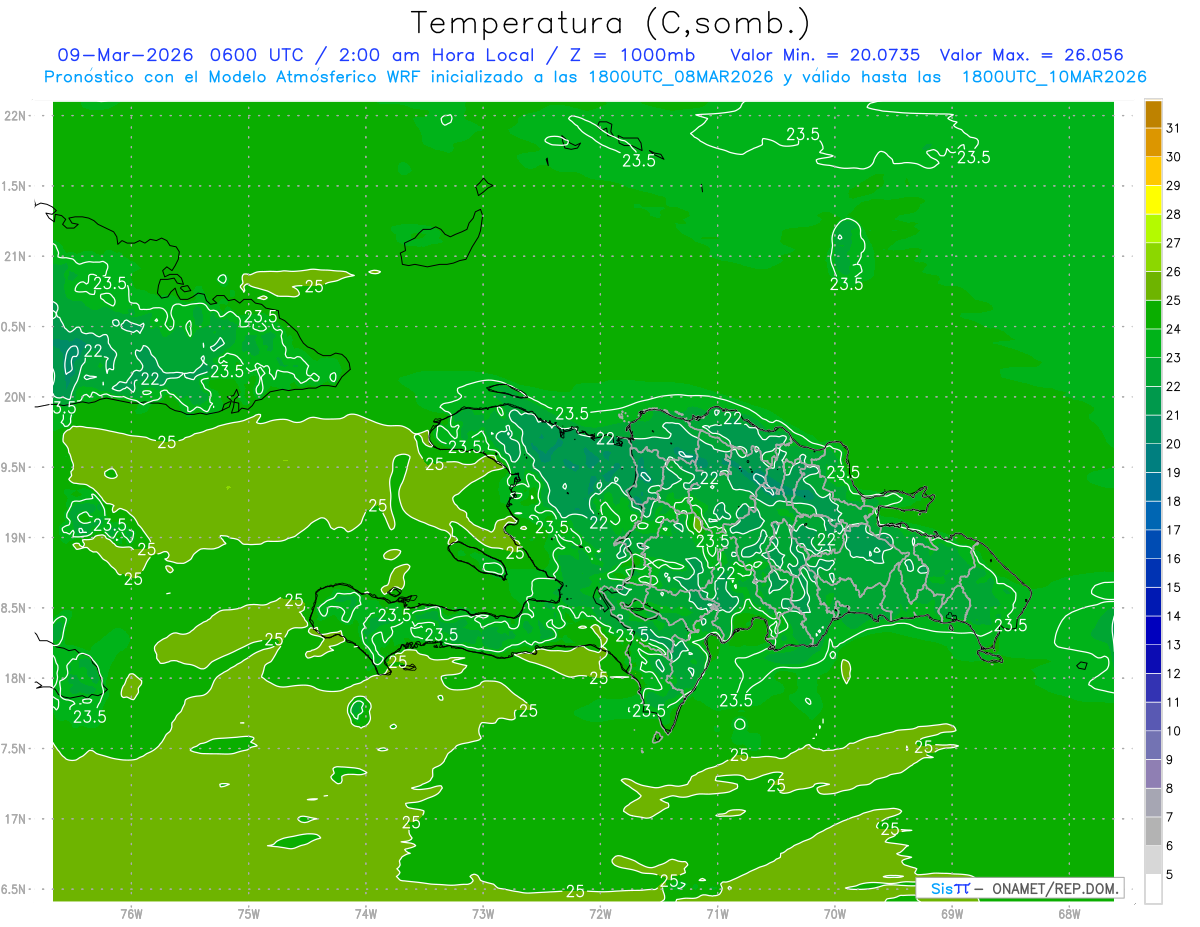Click the color bar label "16"
This screenshot has height=927, width=1200.
(x=1174, y=559)
